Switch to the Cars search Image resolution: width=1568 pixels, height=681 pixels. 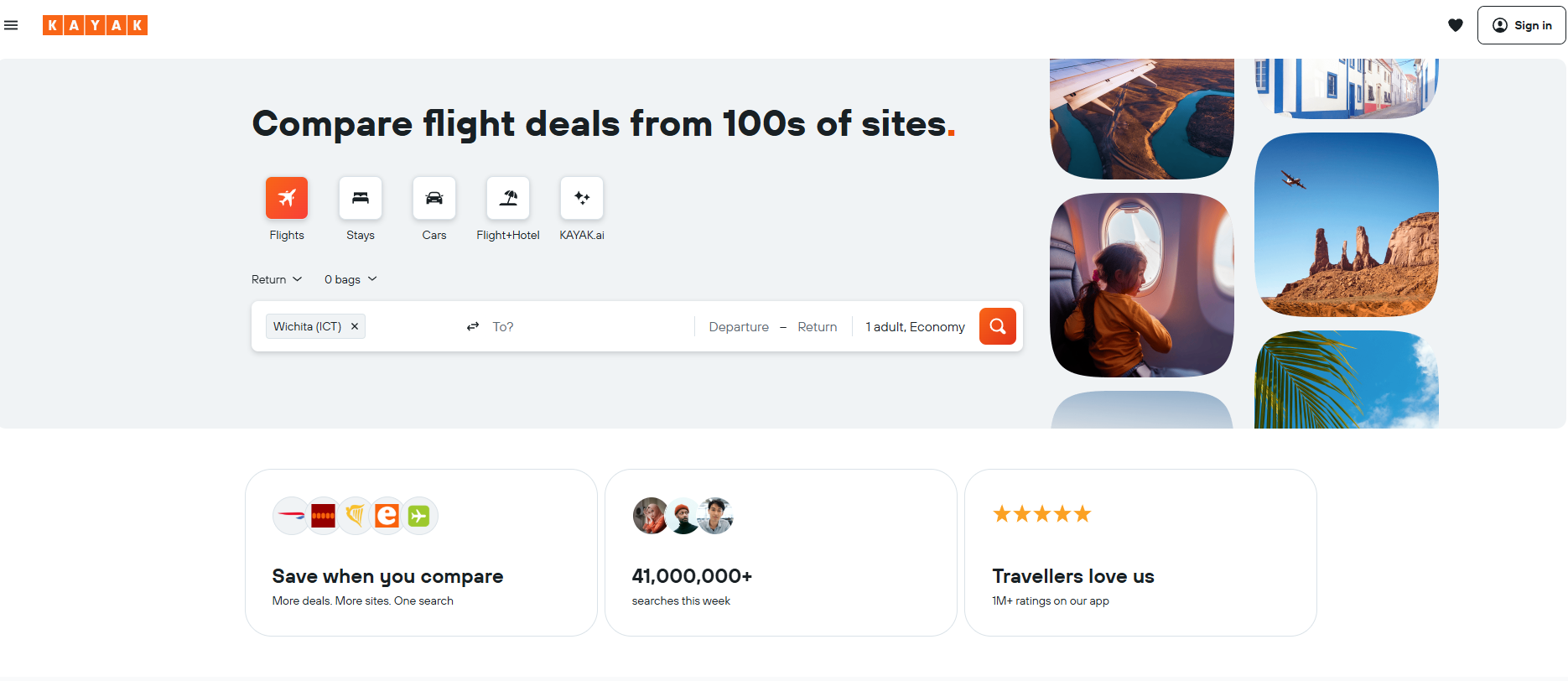click(x=434, y=198)
